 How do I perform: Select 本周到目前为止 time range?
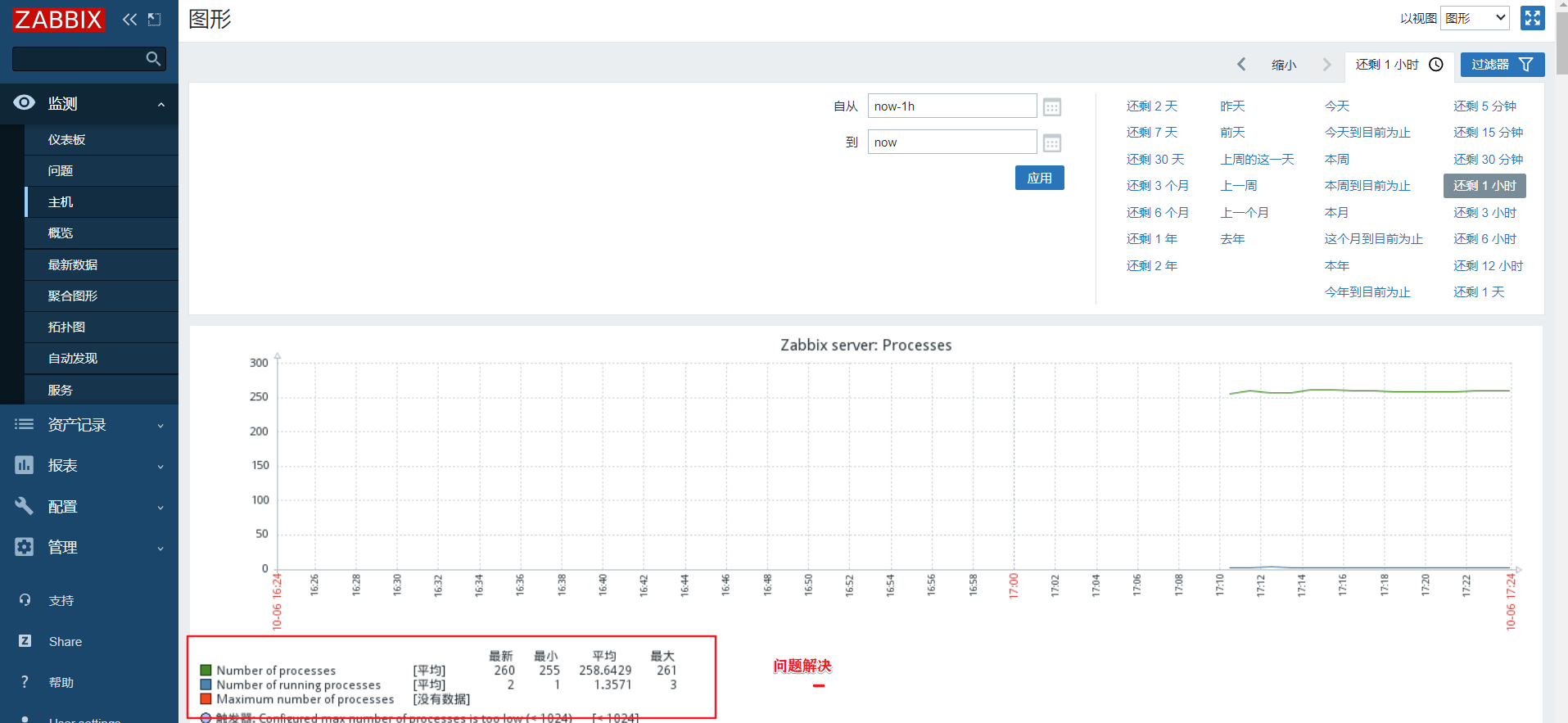(1367, 186)
